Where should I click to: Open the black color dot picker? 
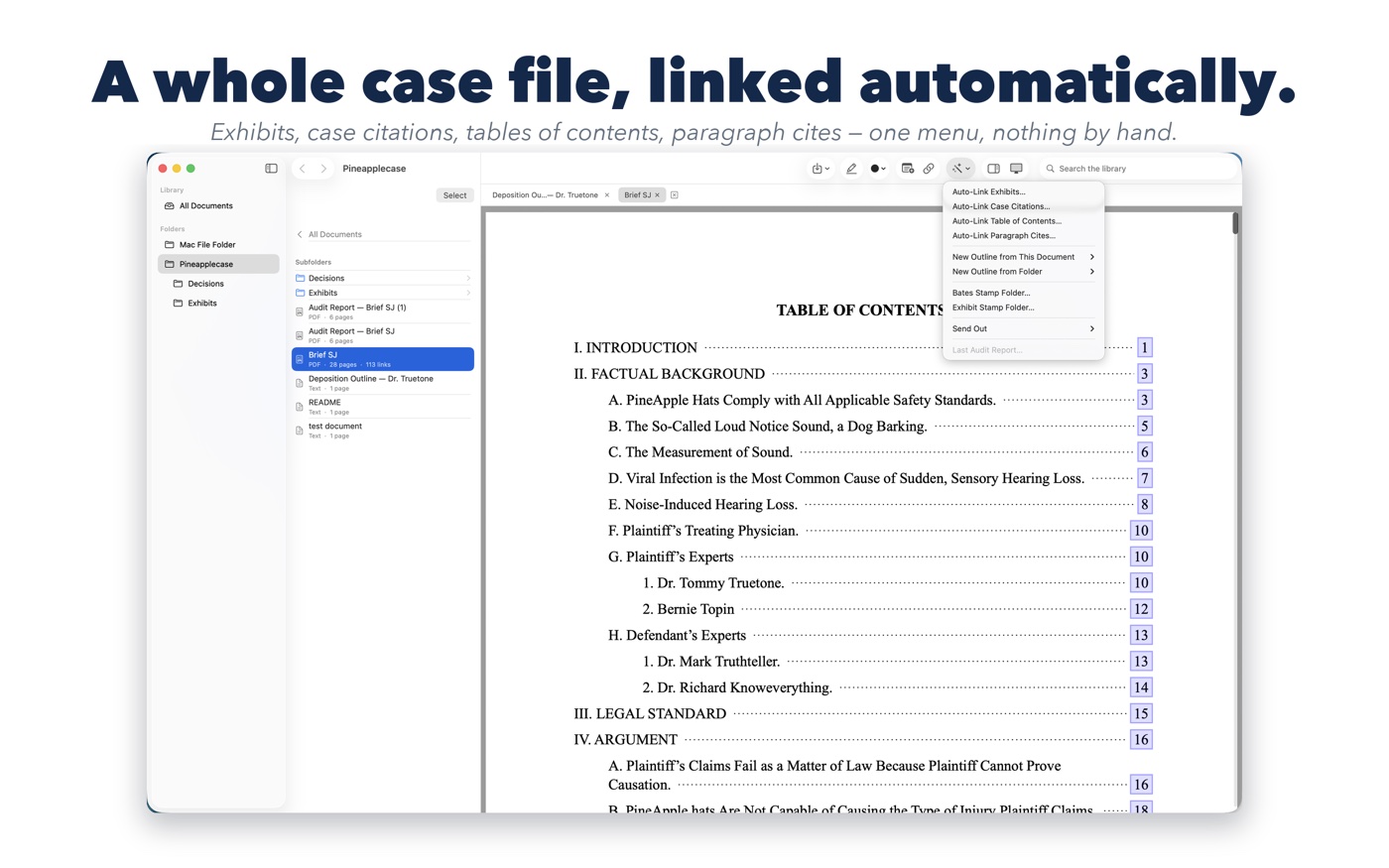pyautogui.click(x=878, y=169)
